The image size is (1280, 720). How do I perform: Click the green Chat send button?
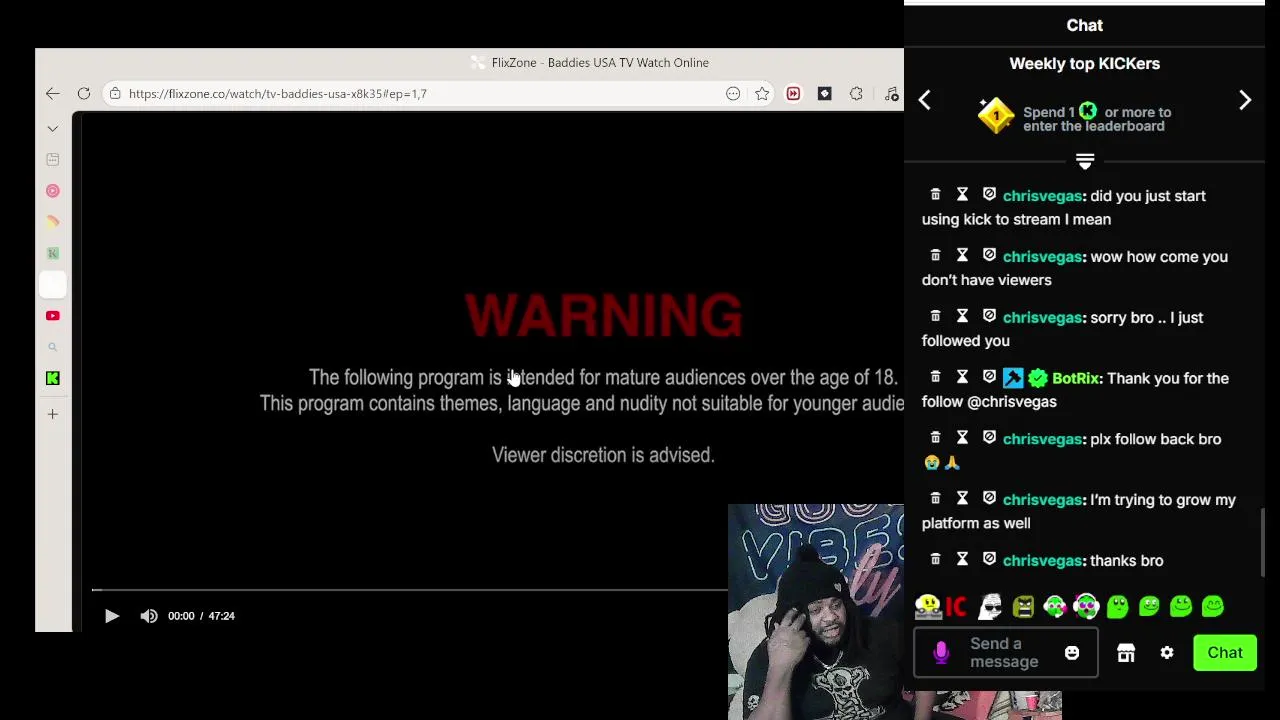[1225, 653]
